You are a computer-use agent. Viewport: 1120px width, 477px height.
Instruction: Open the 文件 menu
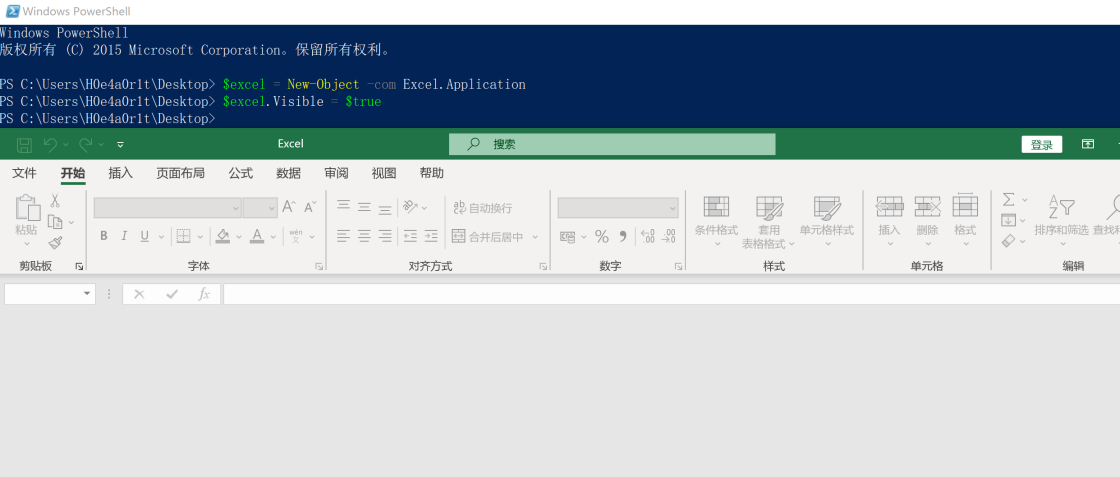coord(24,174)
